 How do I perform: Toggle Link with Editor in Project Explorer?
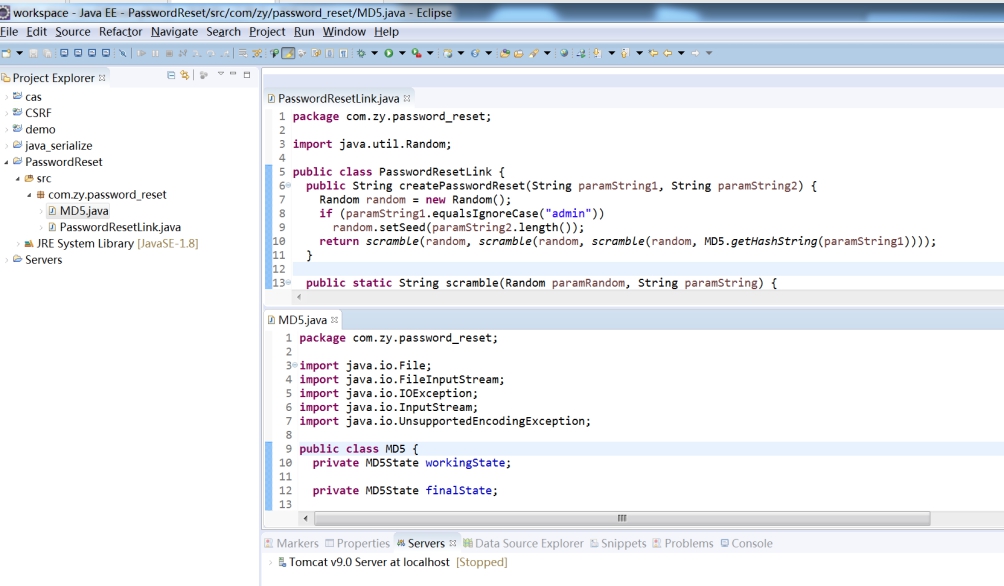point(184,75)
